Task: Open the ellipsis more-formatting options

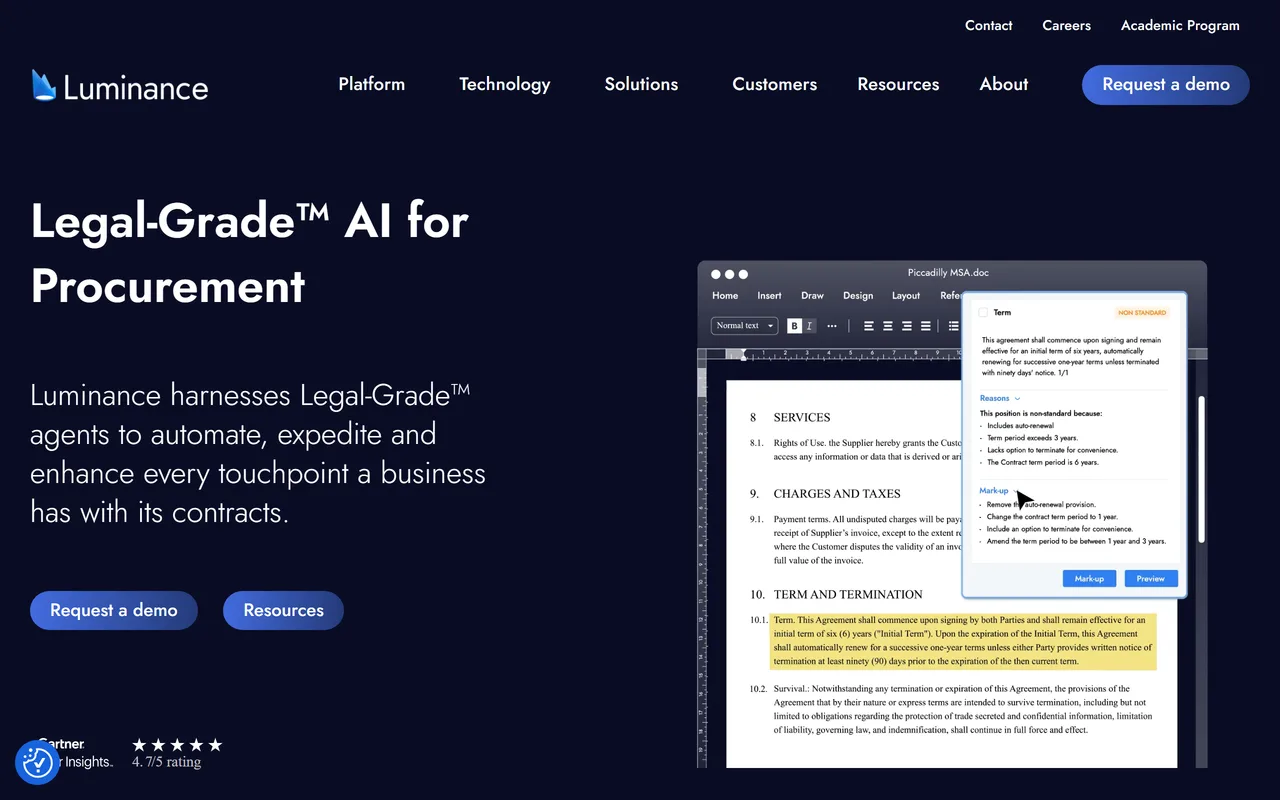Action: tap(832, 325)
